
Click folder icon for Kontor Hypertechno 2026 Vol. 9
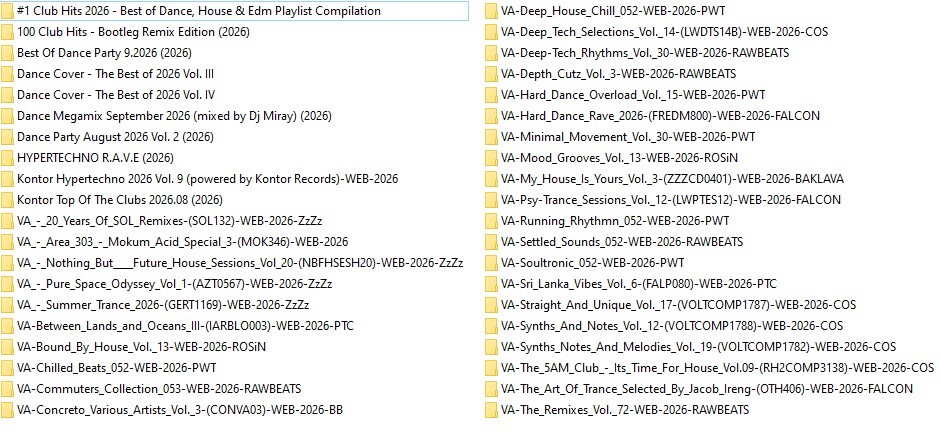[x=7, y=179]
